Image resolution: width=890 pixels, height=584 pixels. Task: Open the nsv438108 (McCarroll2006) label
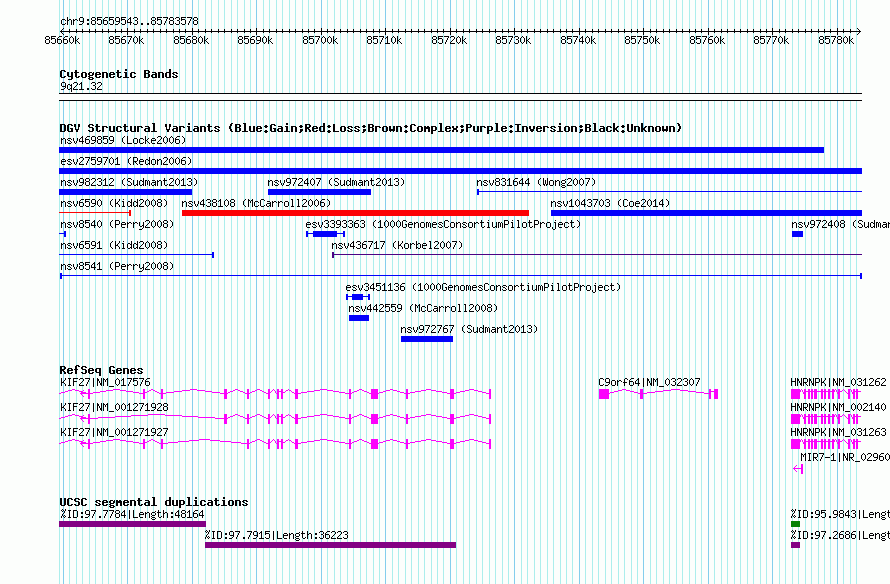coord(256,203)
